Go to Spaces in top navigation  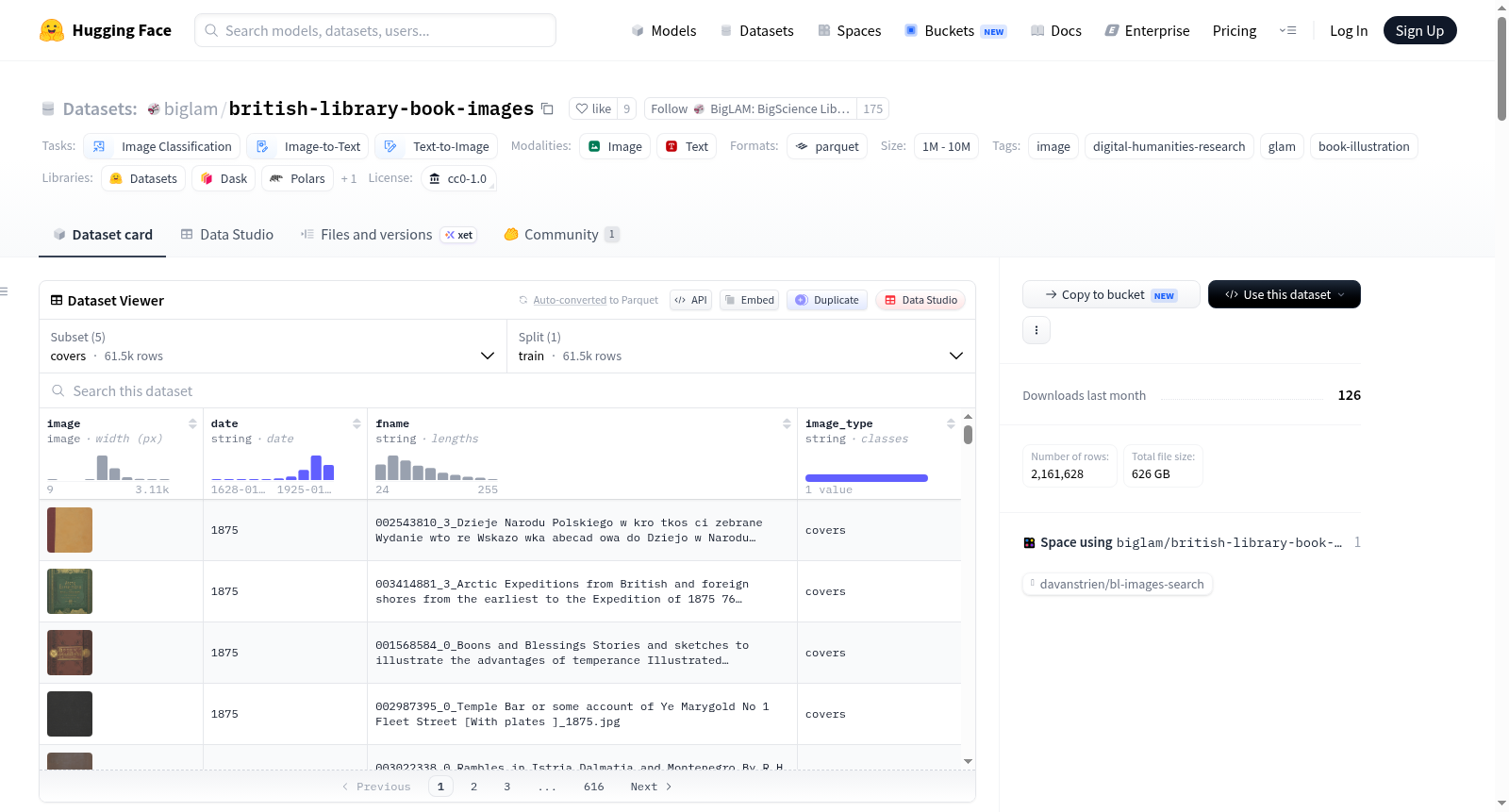[850, 31]
